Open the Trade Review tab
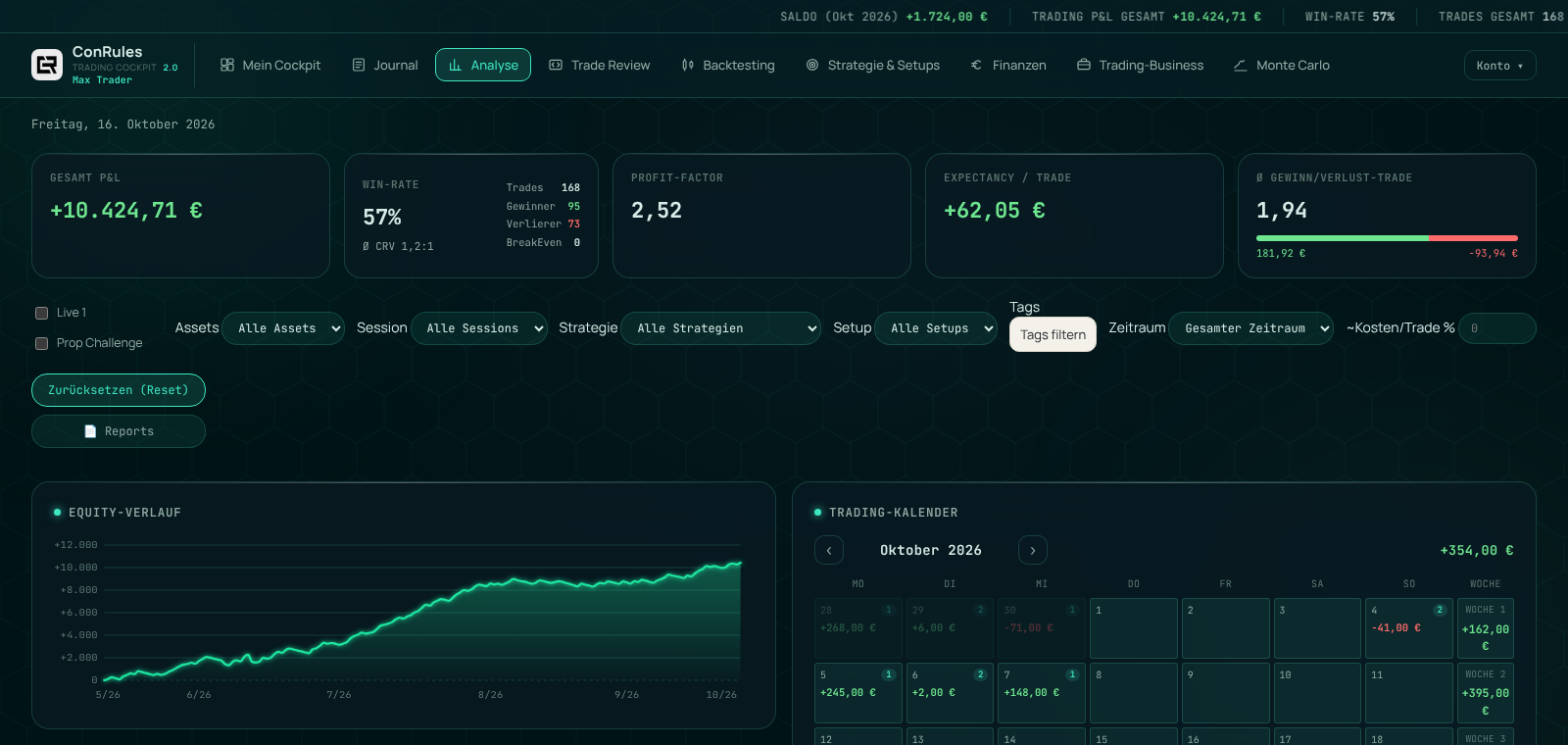 [600, 65]
